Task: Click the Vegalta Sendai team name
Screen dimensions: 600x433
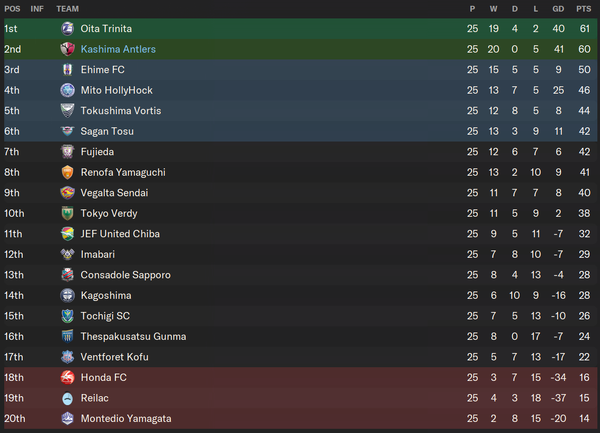Action: click(x=114, y=193)
